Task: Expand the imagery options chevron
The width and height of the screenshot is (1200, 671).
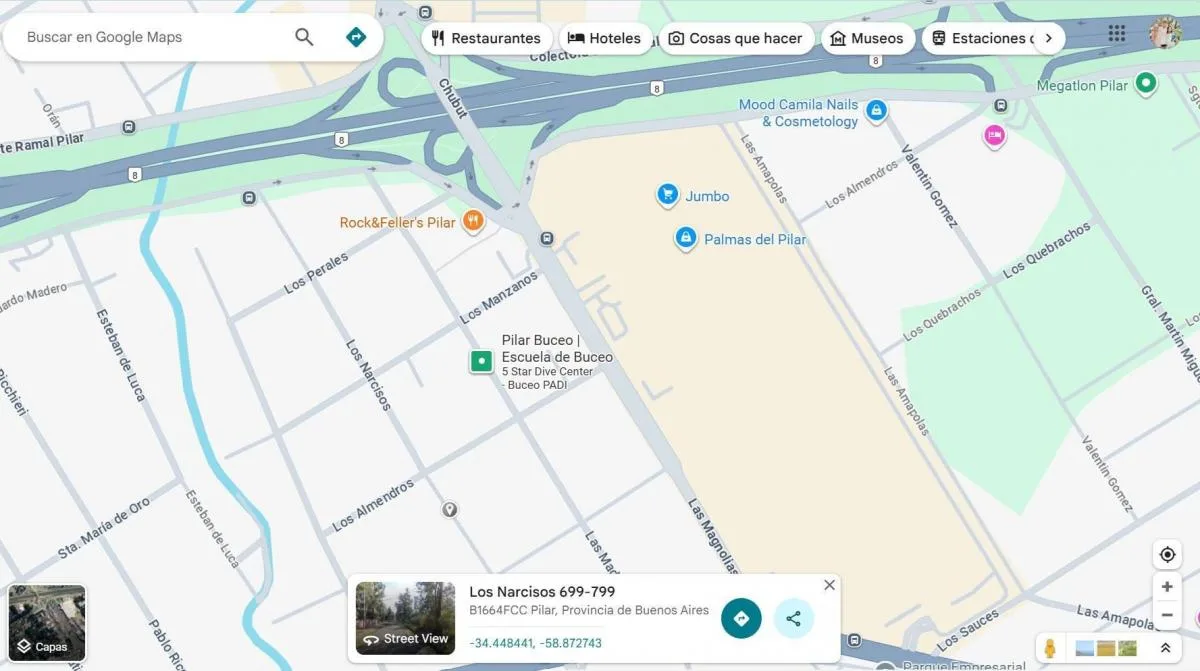Action: pos(1165,648)
